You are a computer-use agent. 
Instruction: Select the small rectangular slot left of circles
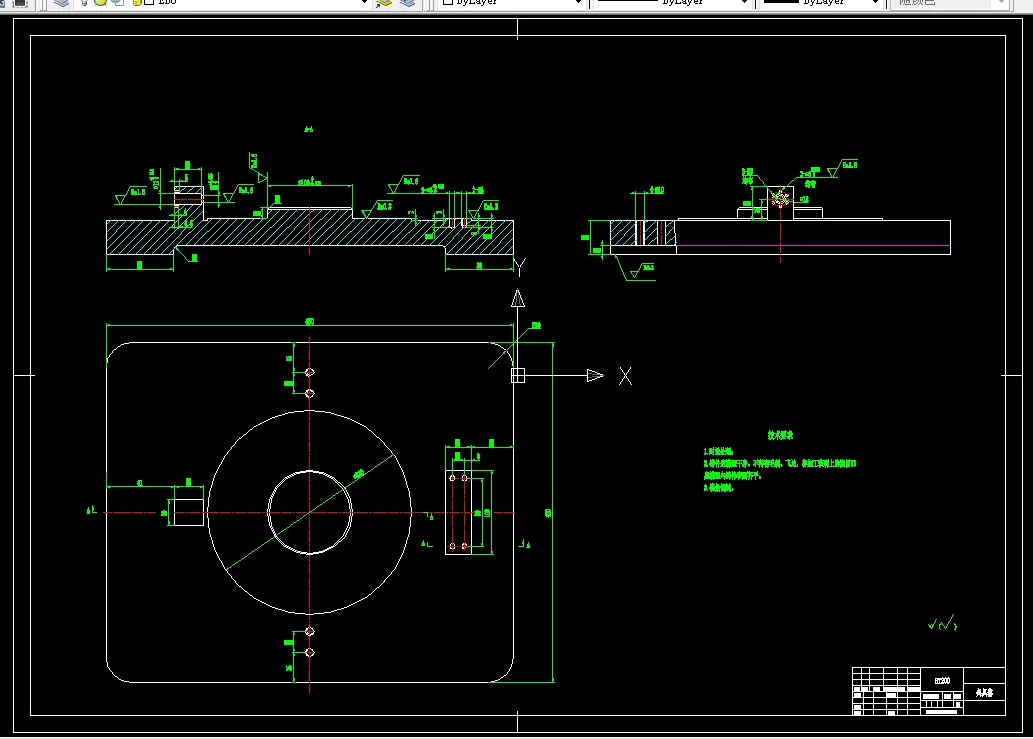(x=188, y=512)
